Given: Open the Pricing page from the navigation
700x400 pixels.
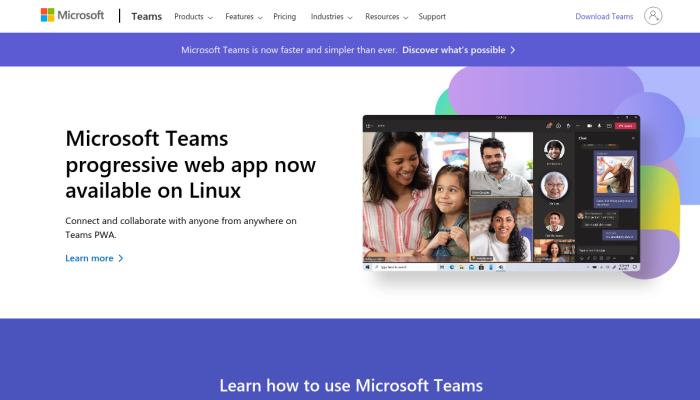Looking at the screenshot, I should pos(284,17).
